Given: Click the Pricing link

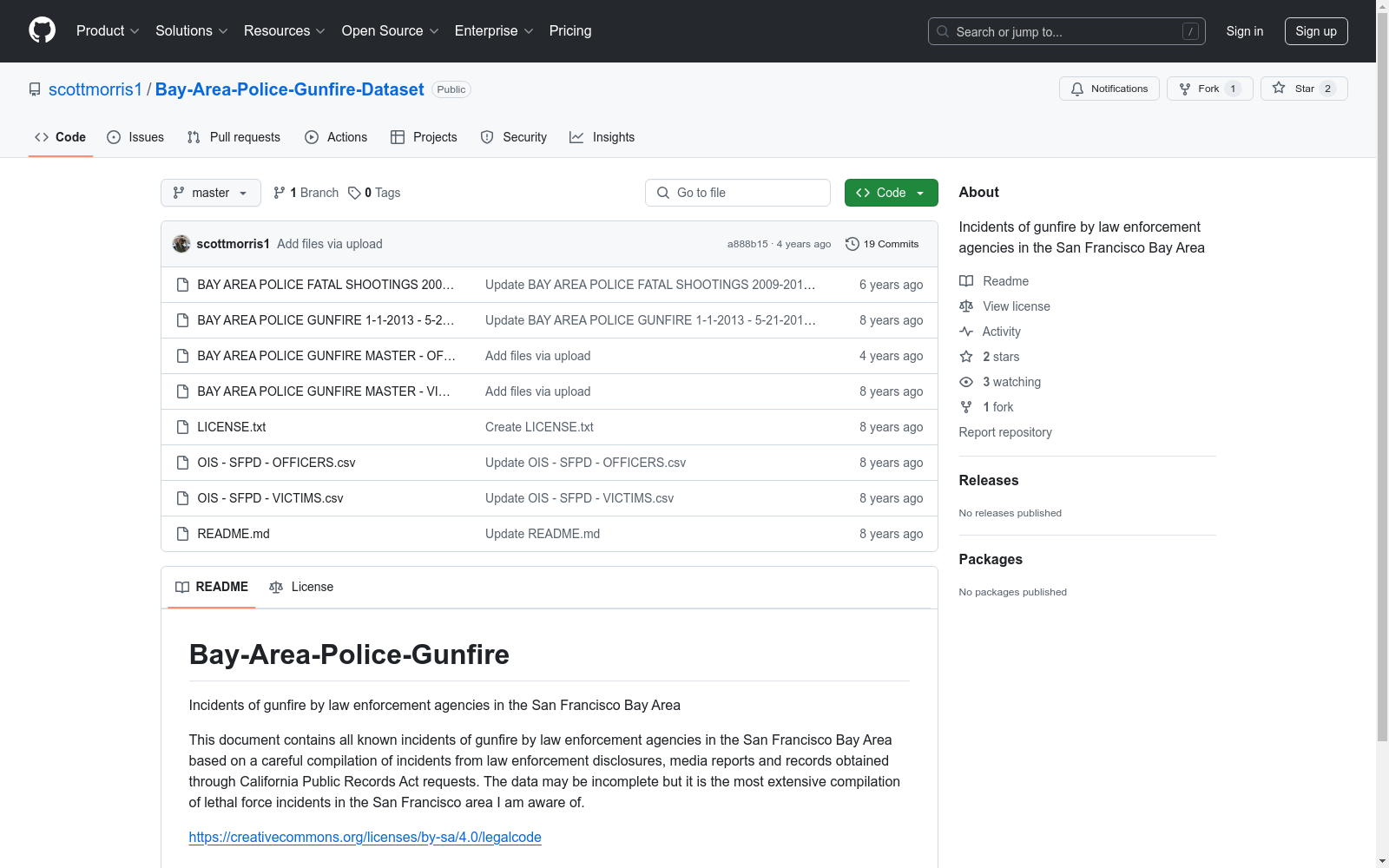Looking at the screenshot, I should (570, 31).
